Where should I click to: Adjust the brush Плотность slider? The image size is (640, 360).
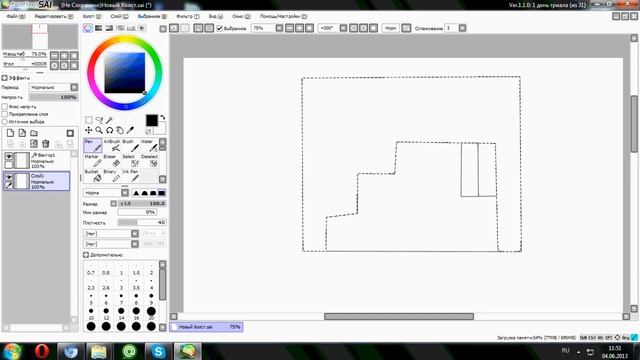[x=142, y=222]
